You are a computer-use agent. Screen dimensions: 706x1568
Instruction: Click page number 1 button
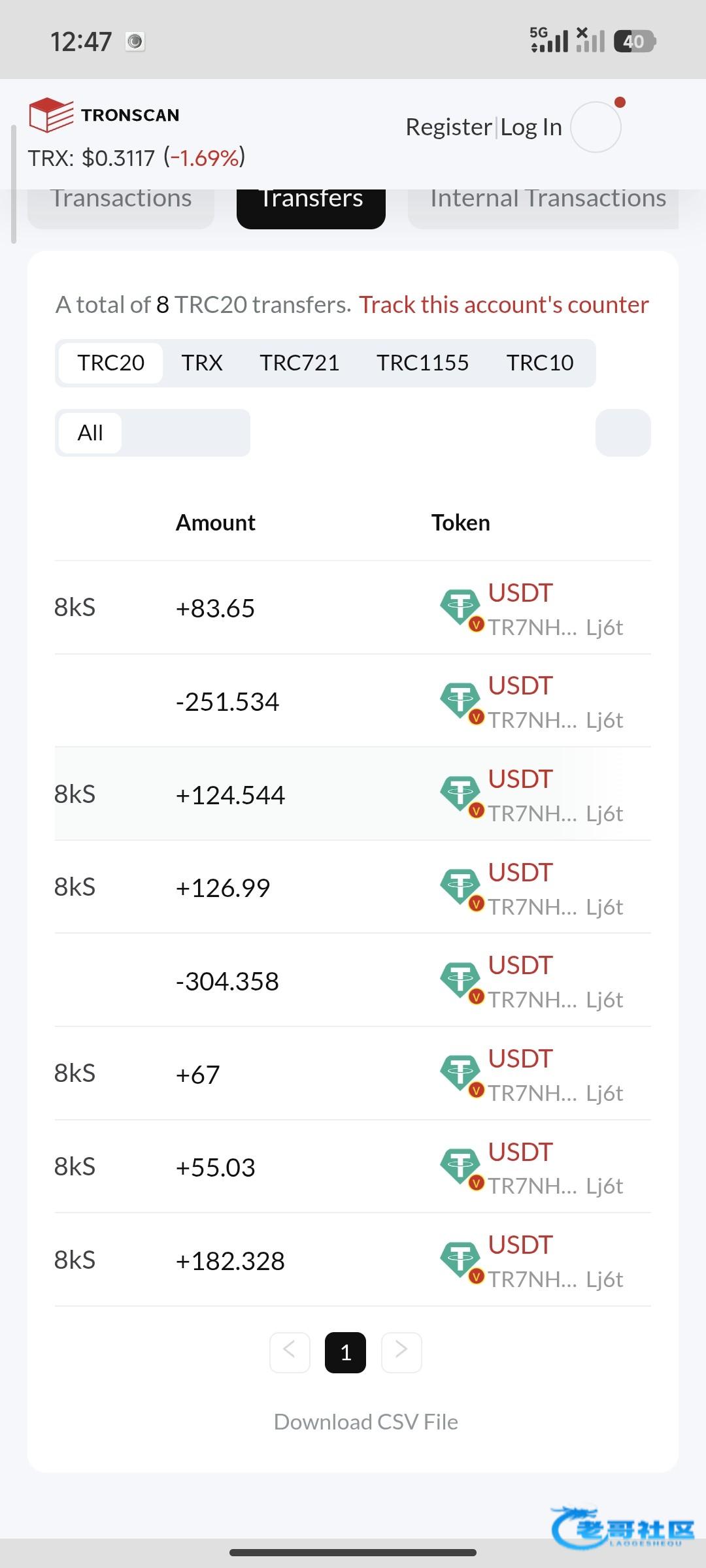pos(345,1352)
